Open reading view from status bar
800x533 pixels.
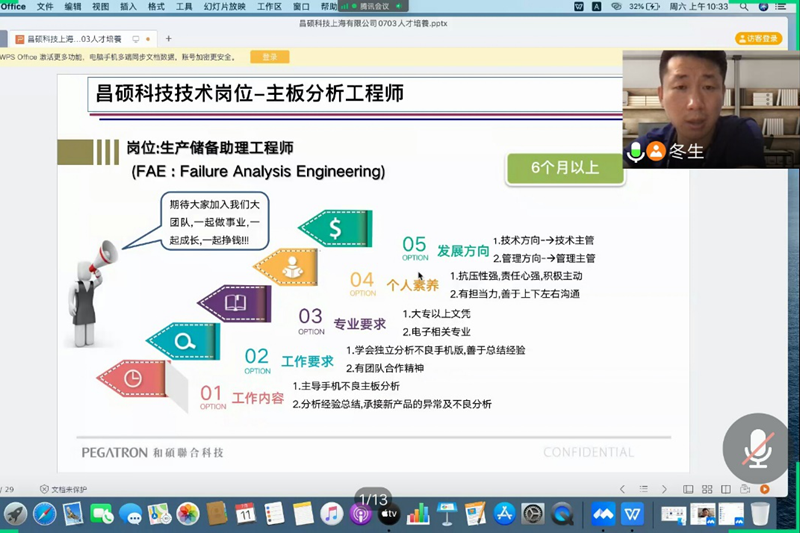(x=727, y=489)
